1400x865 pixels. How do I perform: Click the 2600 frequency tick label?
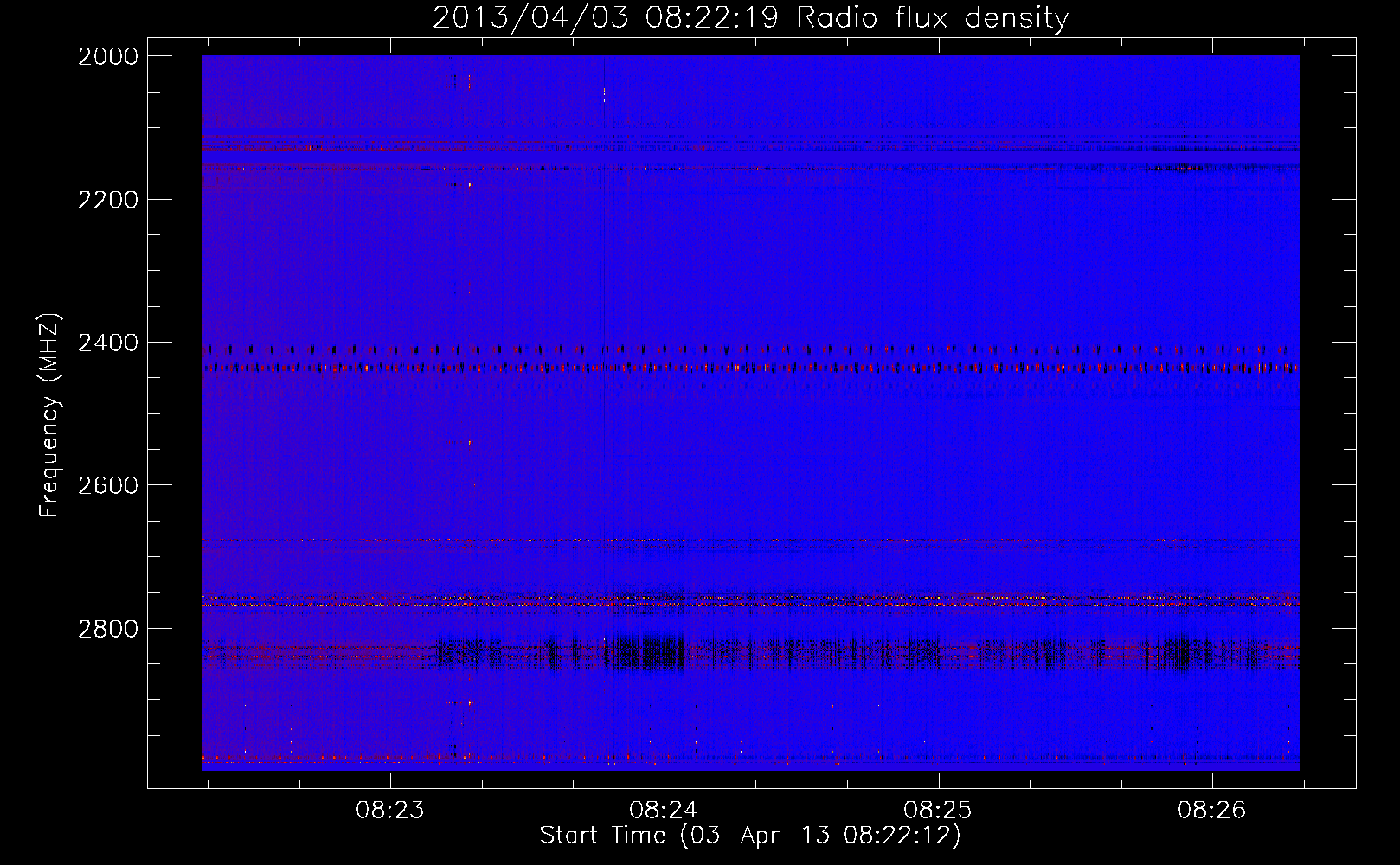[108, 485]
